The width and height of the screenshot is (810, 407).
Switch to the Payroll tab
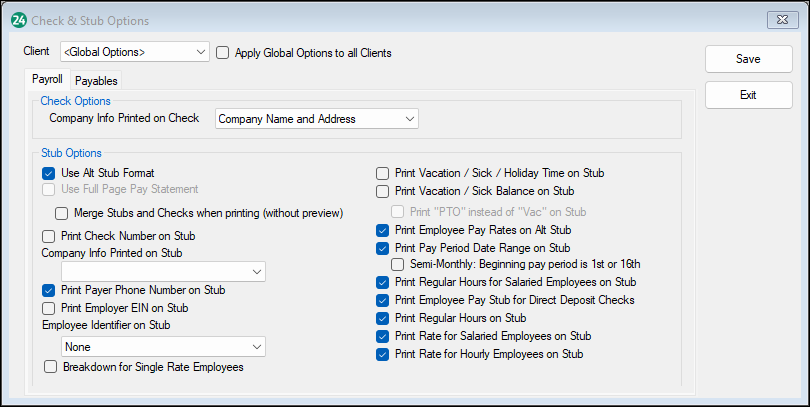[x=47, y=79]
